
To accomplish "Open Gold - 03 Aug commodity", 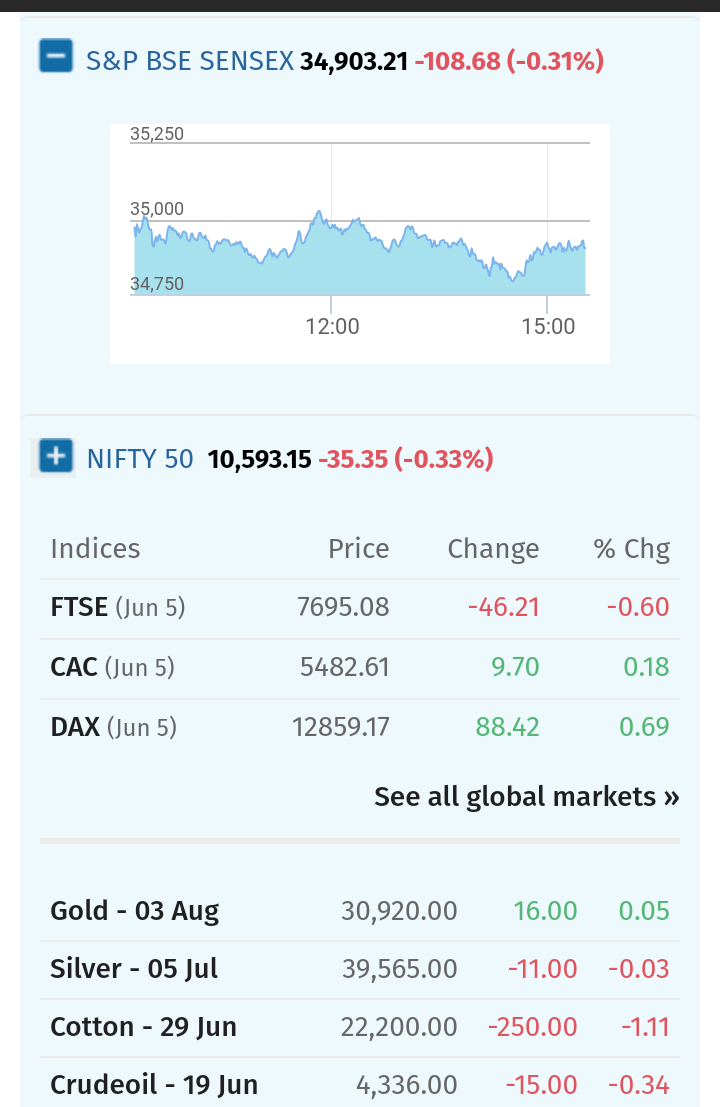I will click(360, 911).
